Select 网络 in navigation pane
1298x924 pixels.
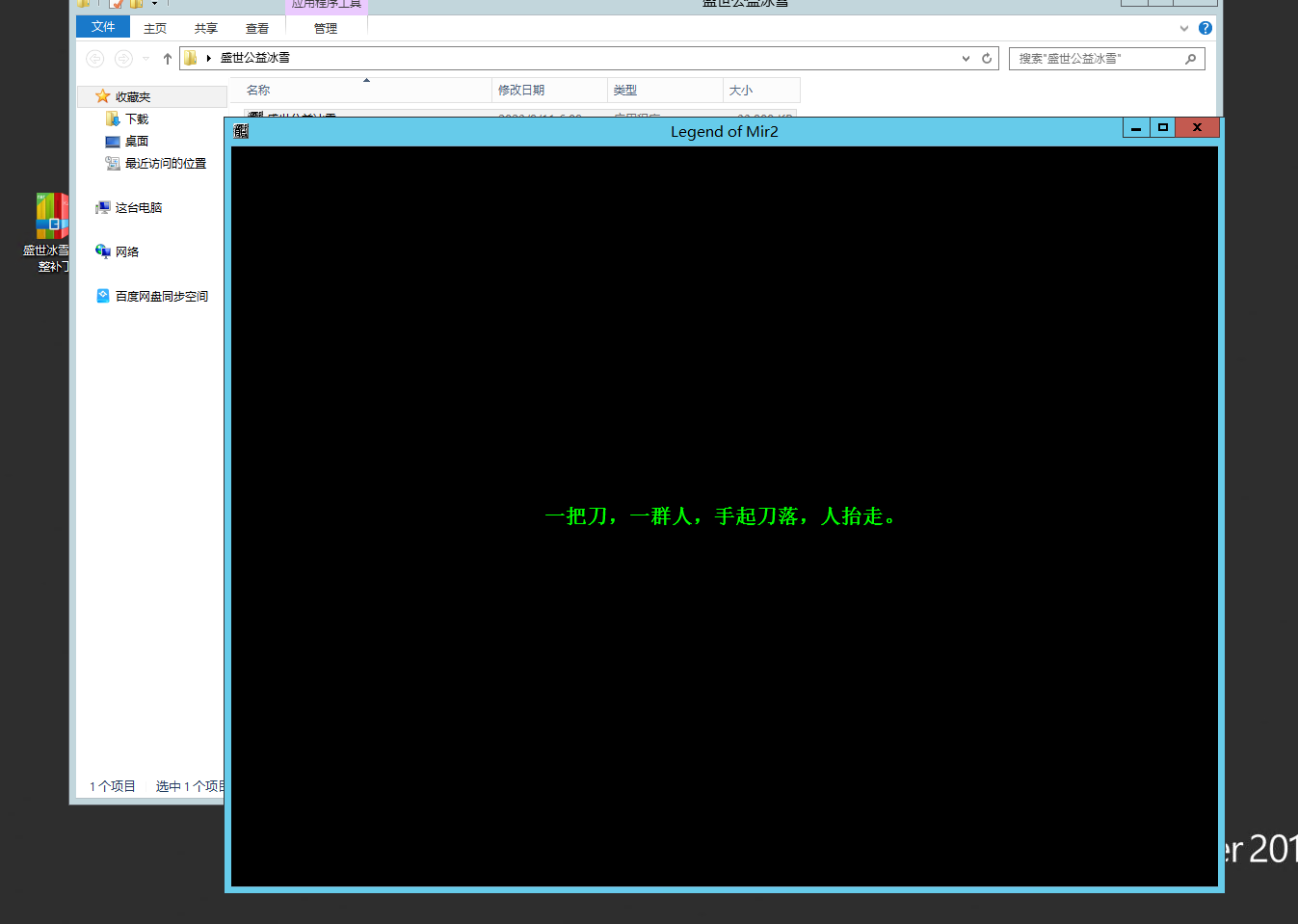(126, 252)
